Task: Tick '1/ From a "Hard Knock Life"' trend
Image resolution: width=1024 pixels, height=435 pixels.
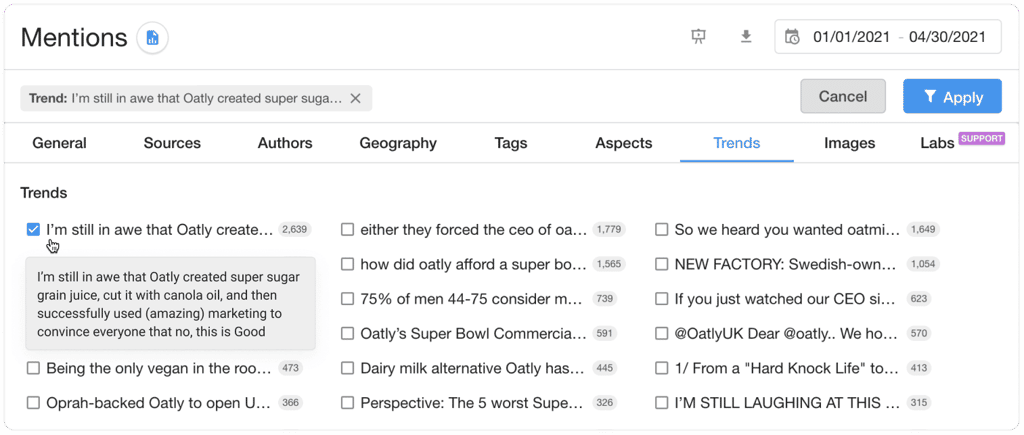Action: [x=662, y=368]
